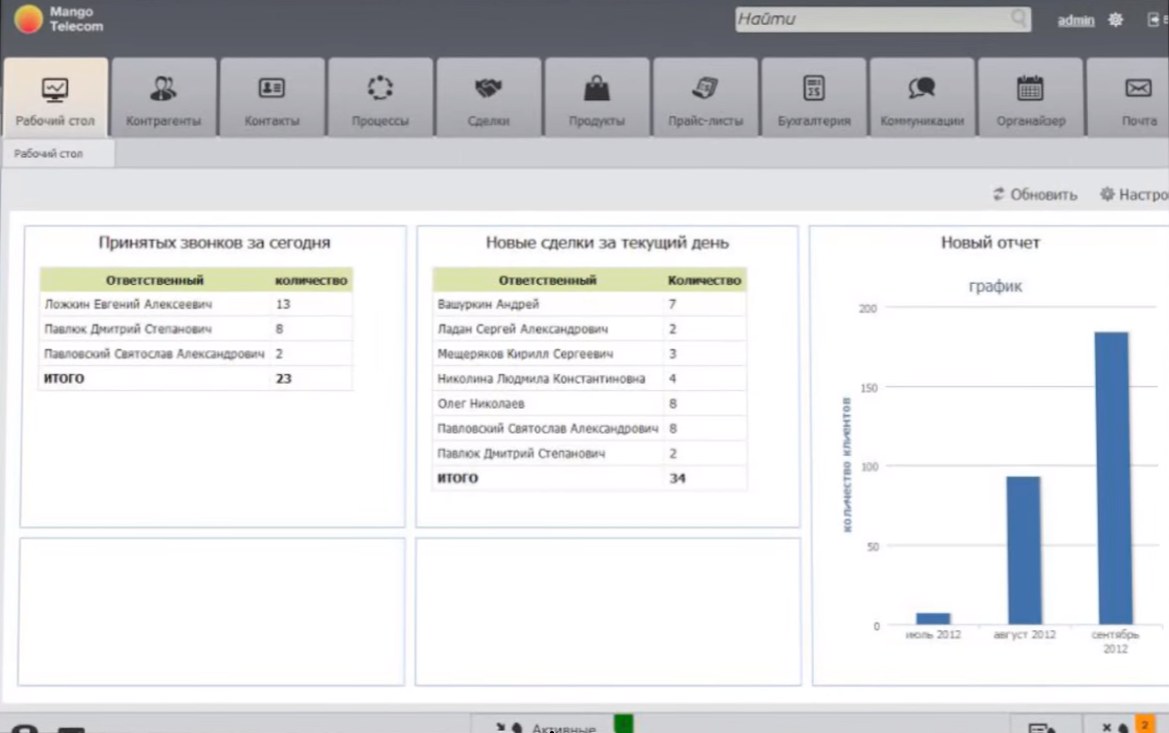1169x733 pixels.
Task: Click the Новый отчет widget title
Action: (x=990, y=242)
